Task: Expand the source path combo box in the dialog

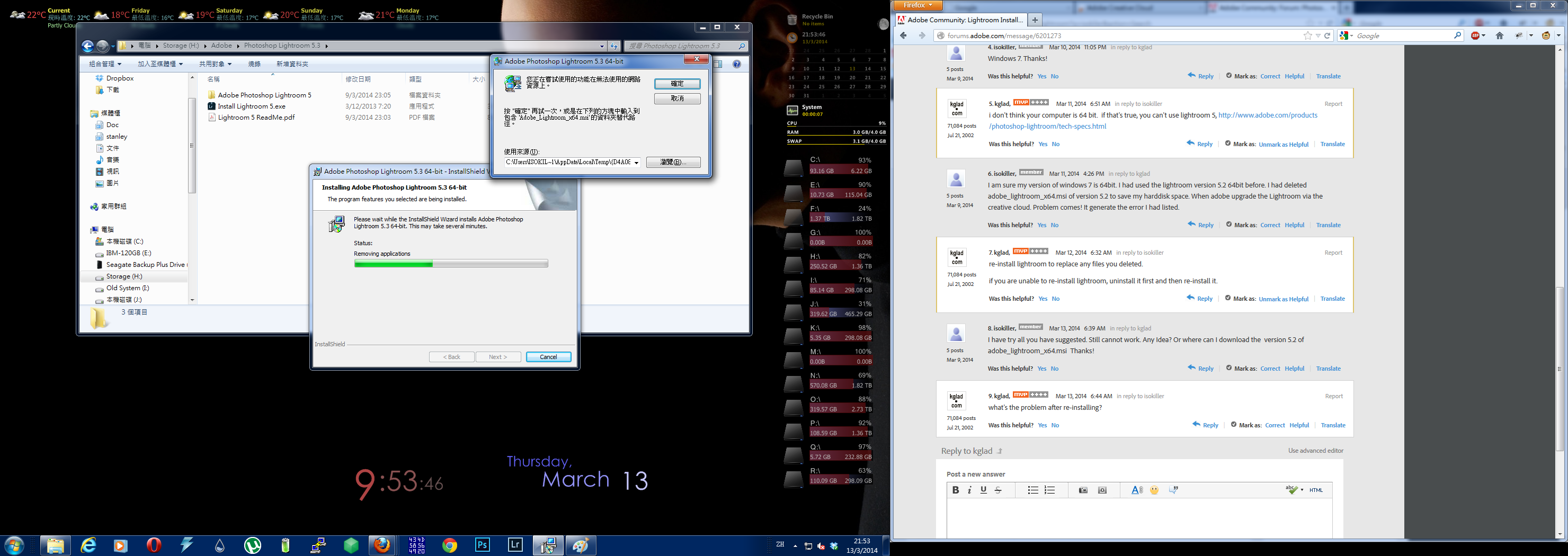Action: 637,163
